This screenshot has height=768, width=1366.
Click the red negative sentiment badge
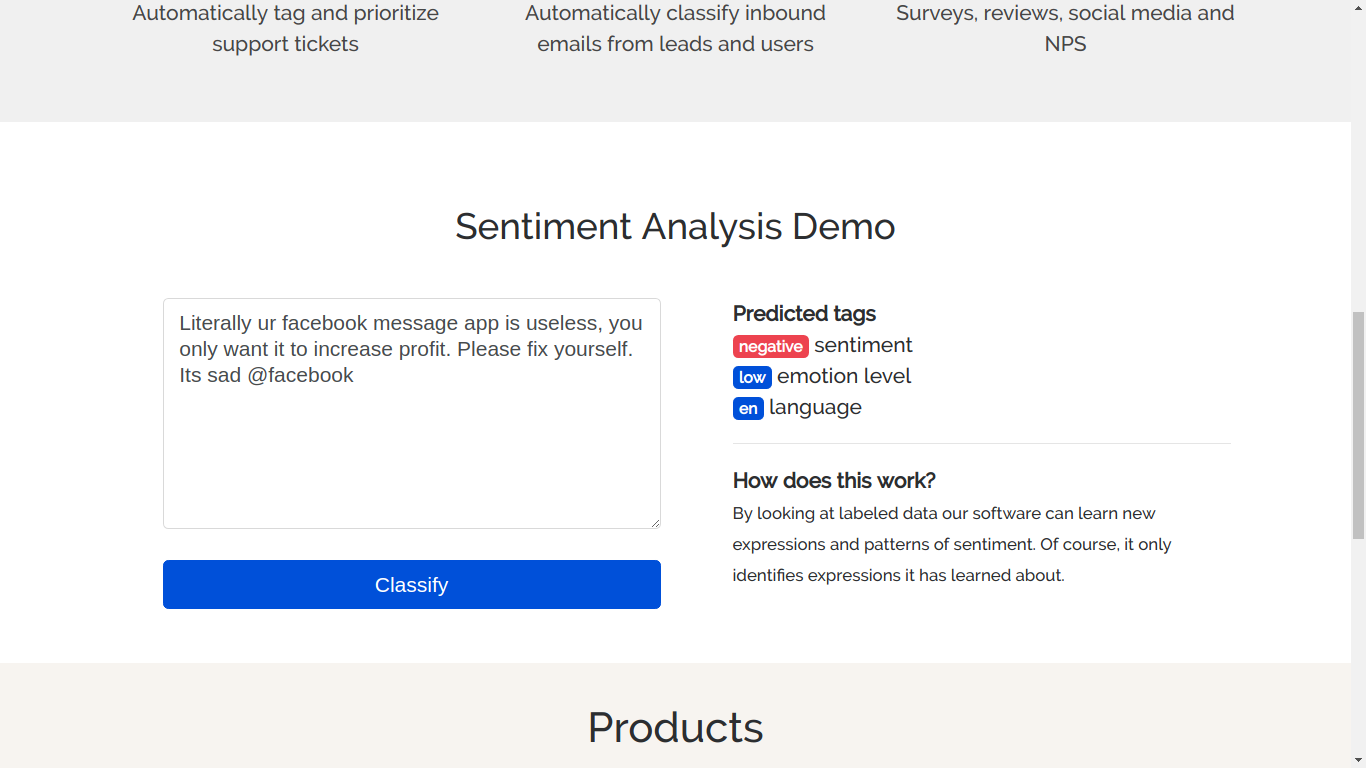point(770,346)
